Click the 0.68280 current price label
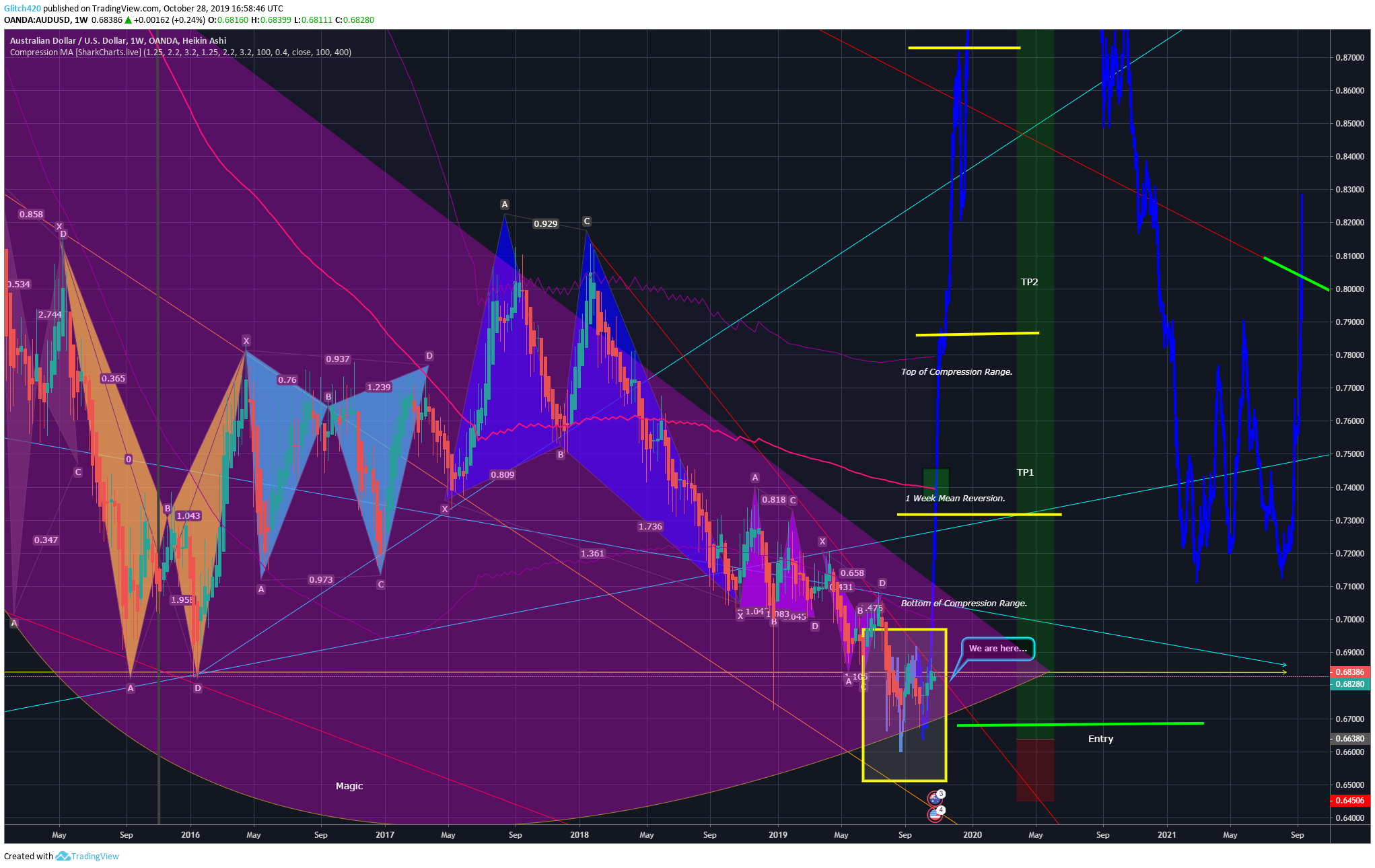 coord(1349,684)
